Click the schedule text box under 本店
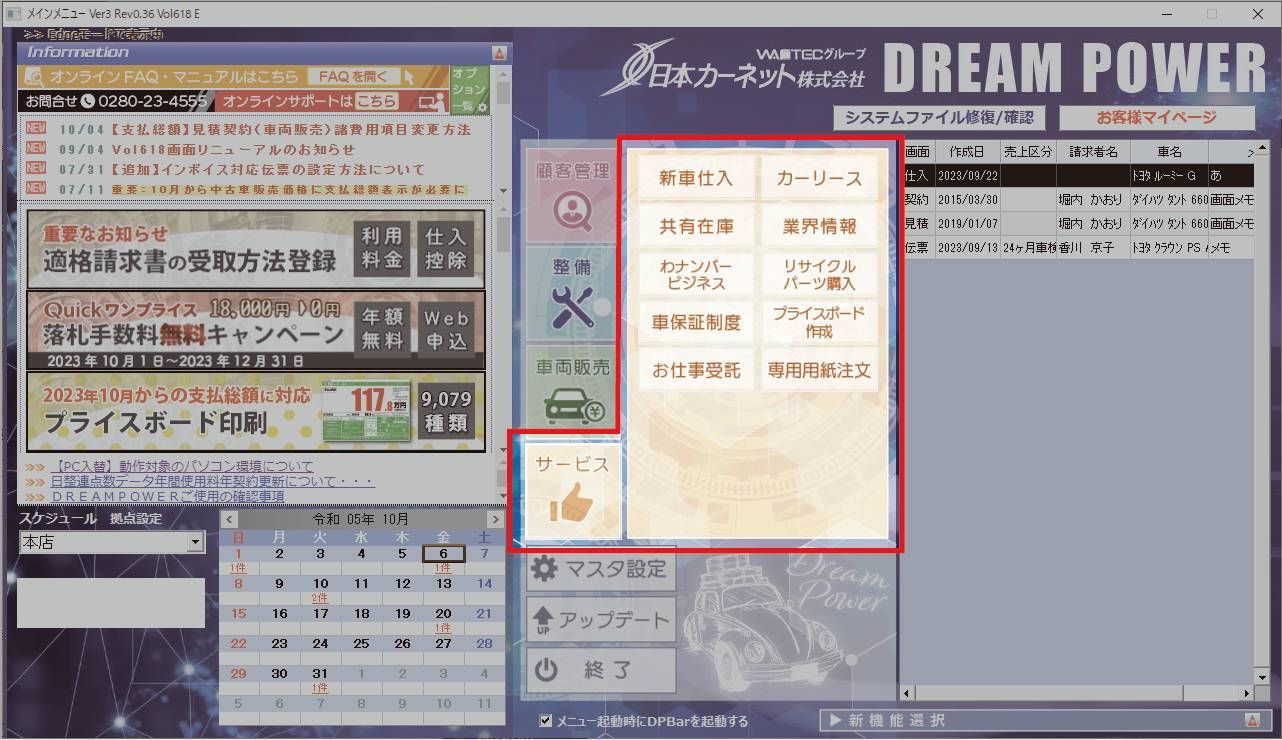The image size is (1282, 740). click(111, 602)
